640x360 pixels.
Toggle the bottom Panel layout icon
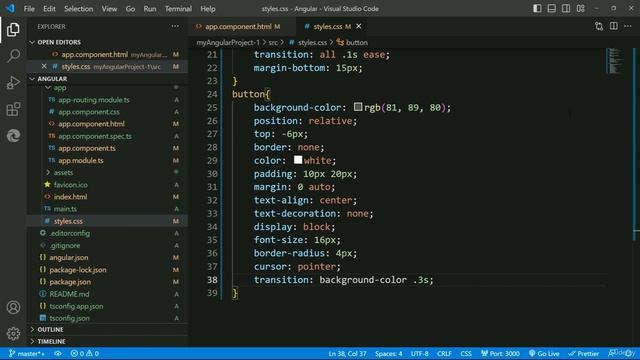pyautogui.click(x=551, y=9)
